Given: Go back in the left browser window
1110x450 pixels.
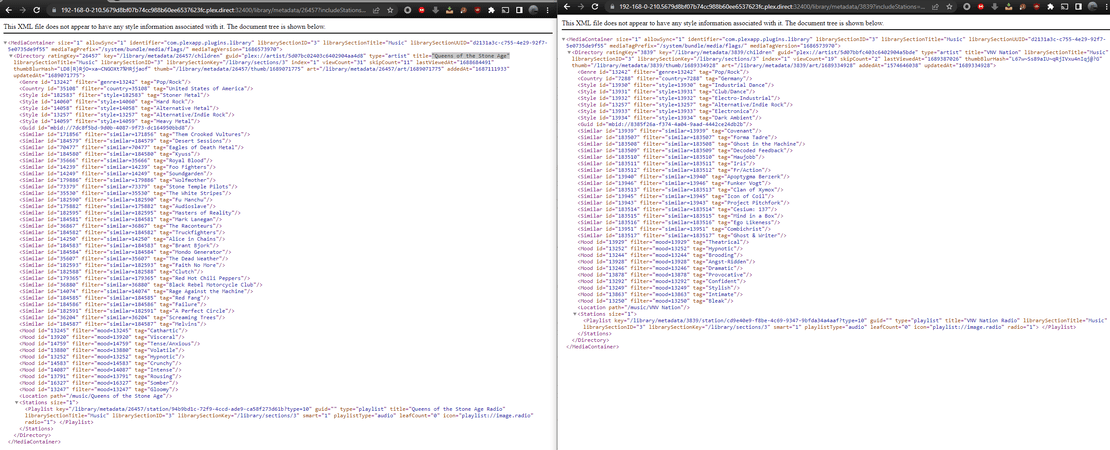Looking at the screenshot, I should [x=8, y=10].
